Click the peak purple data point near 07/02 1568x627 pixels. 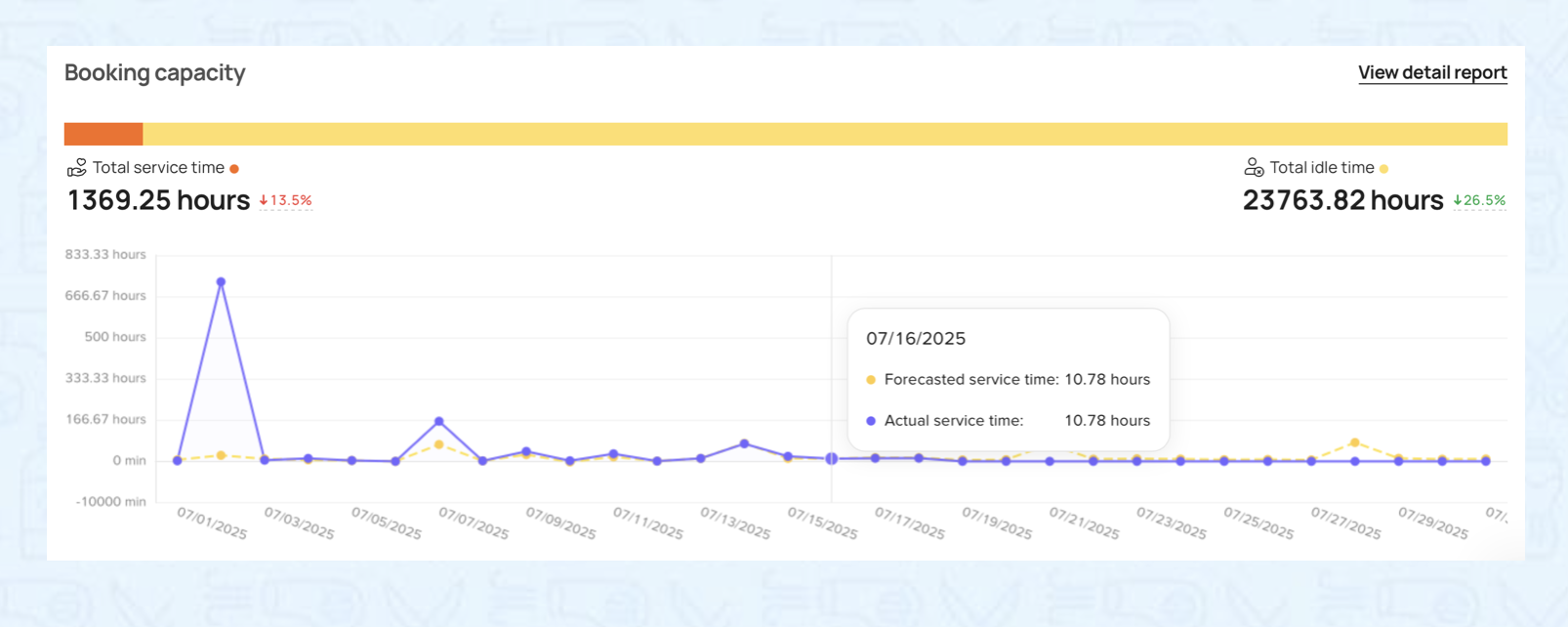tap(221, 282)
